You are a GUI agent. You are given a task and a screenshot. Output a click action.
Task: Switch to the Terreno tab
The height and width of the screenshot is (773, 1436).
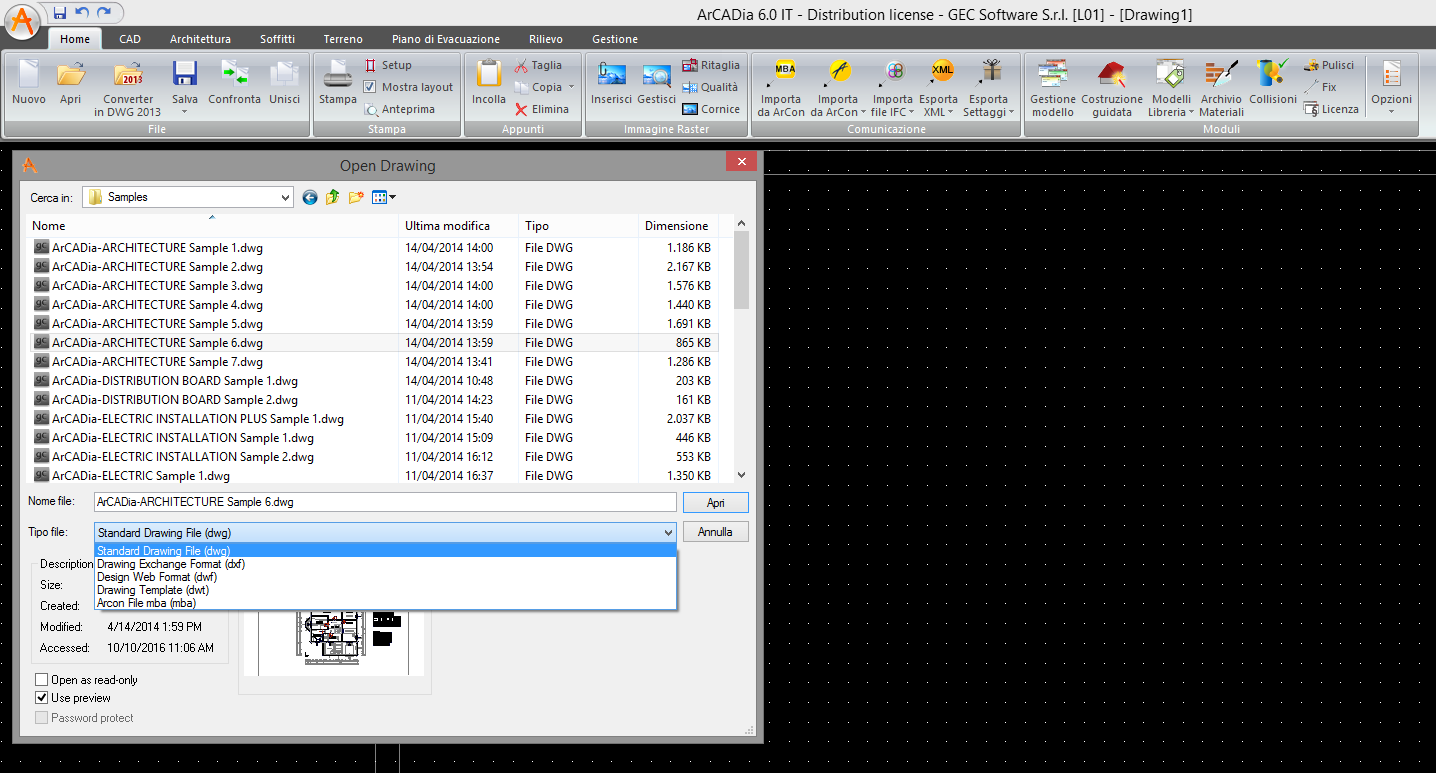pyautogui.click(x=343, y=39)
